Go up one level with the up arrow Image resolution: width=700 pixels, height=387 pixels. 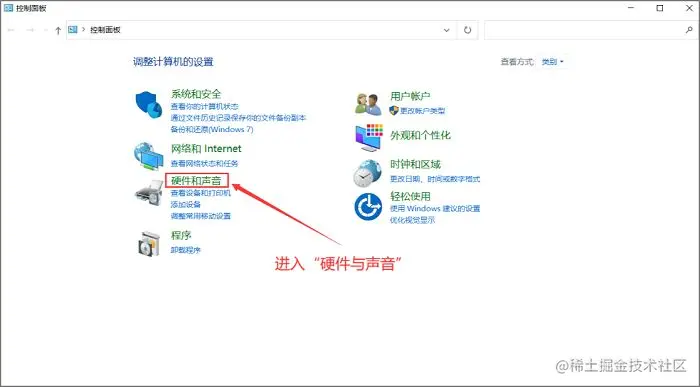coord(58,30)
